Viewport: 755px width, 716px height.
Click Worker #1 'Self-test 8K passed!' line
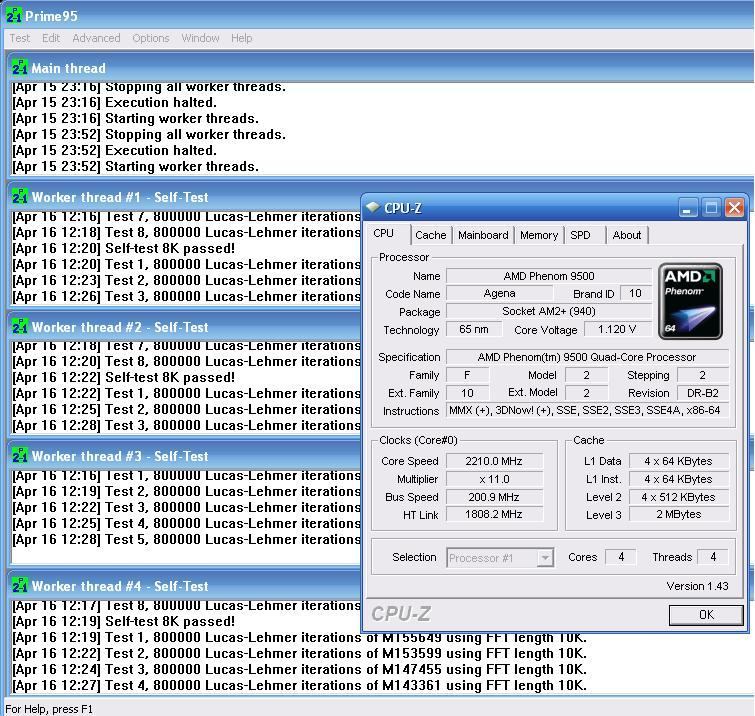(x=124, y=248)
